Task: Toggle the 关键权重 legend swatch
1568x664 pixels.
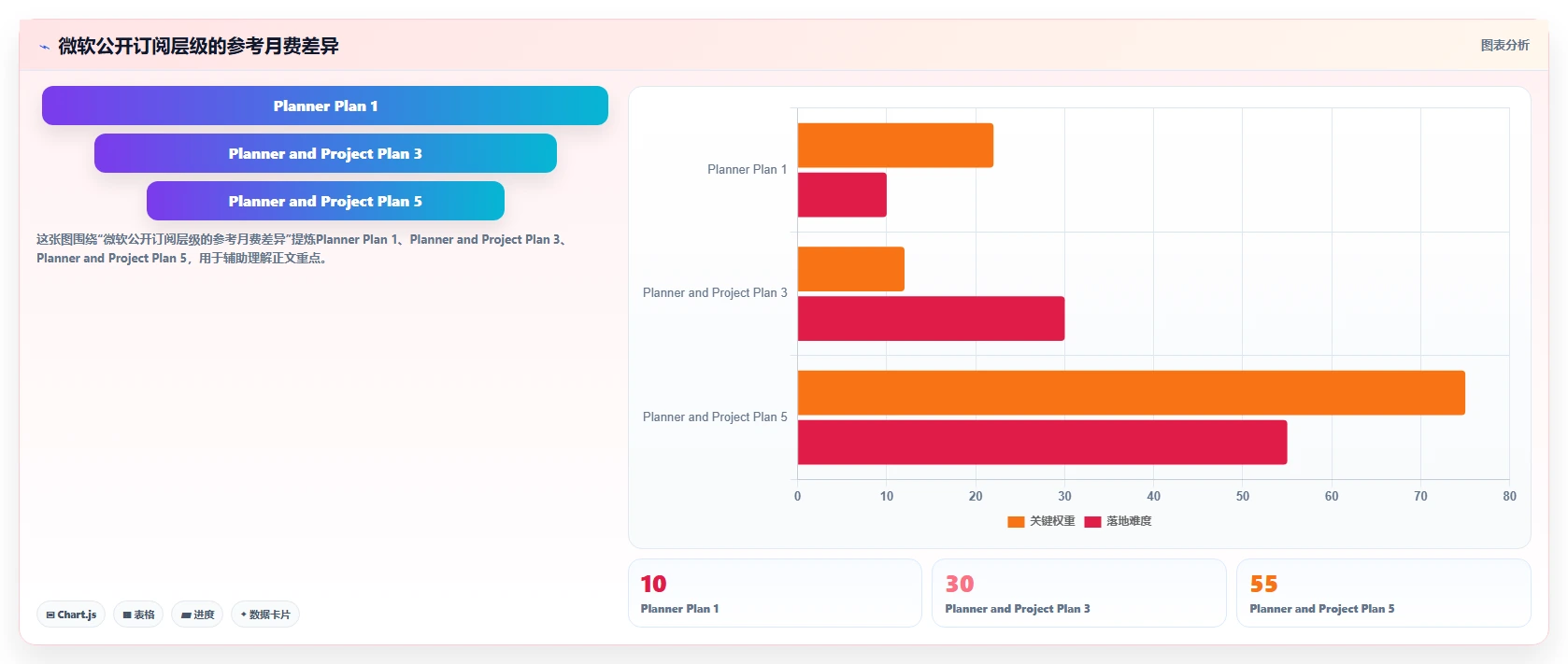Action: [x=1016, y=522]
